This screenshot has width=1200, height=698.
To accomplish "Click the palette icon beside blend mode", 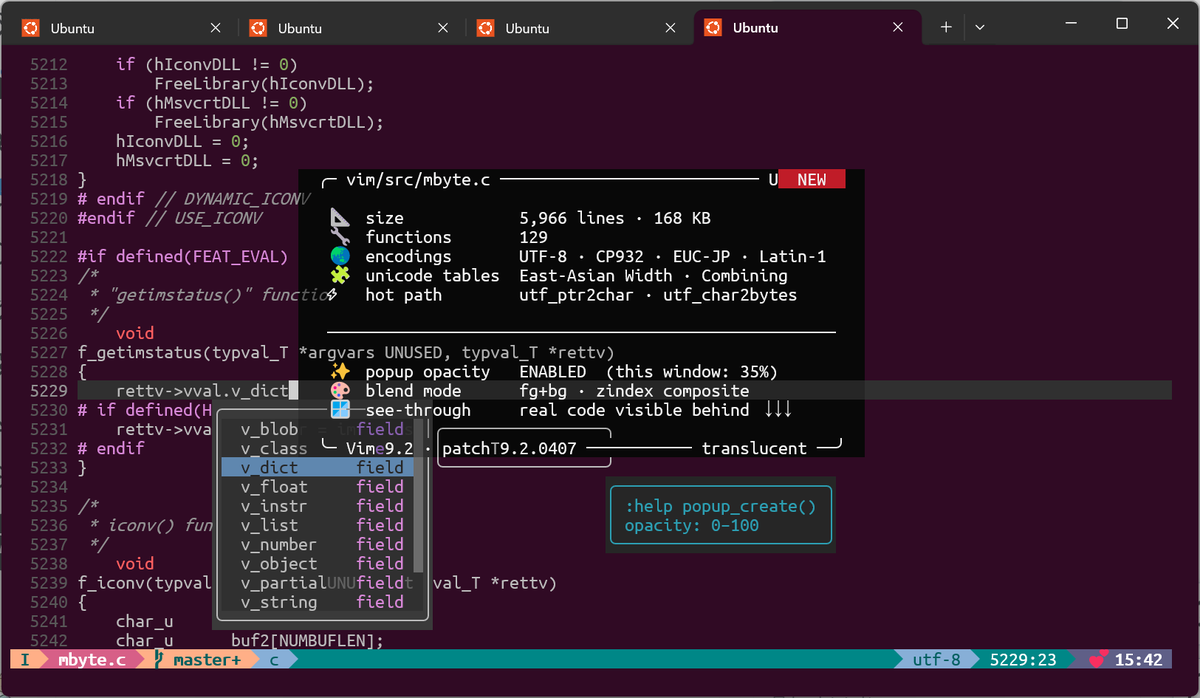I will click(x=340, y=390).
